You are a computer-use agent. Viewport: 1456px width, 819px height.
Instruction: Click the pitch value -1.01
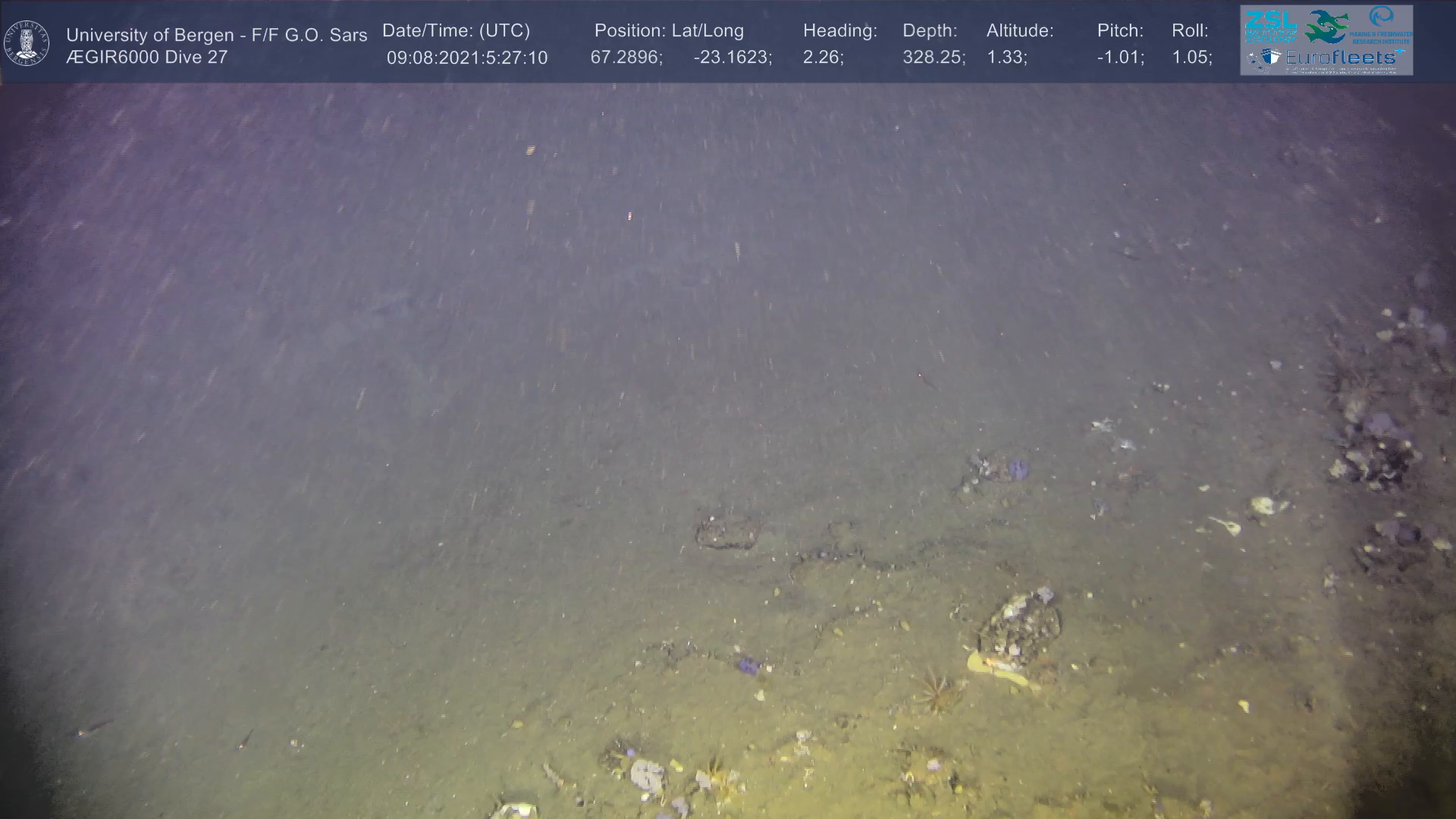point(1120,58)
